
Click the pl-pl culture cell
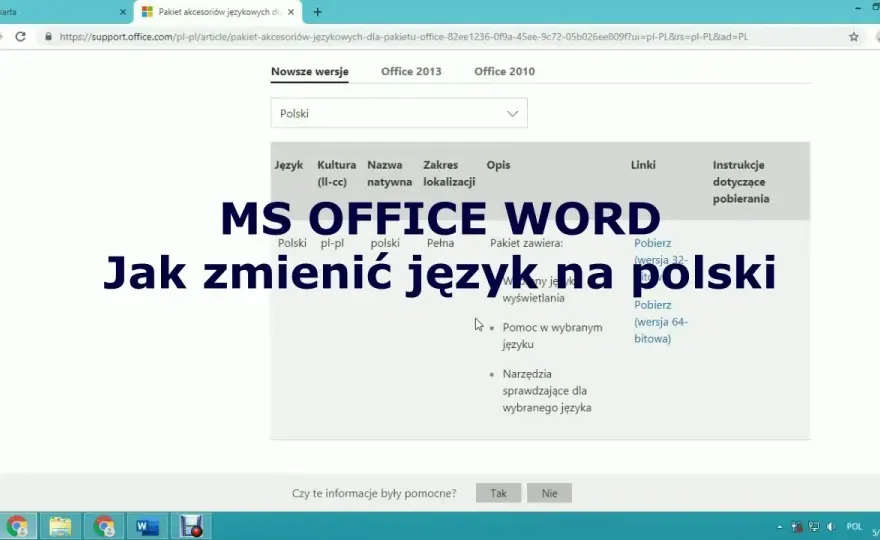(x=332, y=243)
